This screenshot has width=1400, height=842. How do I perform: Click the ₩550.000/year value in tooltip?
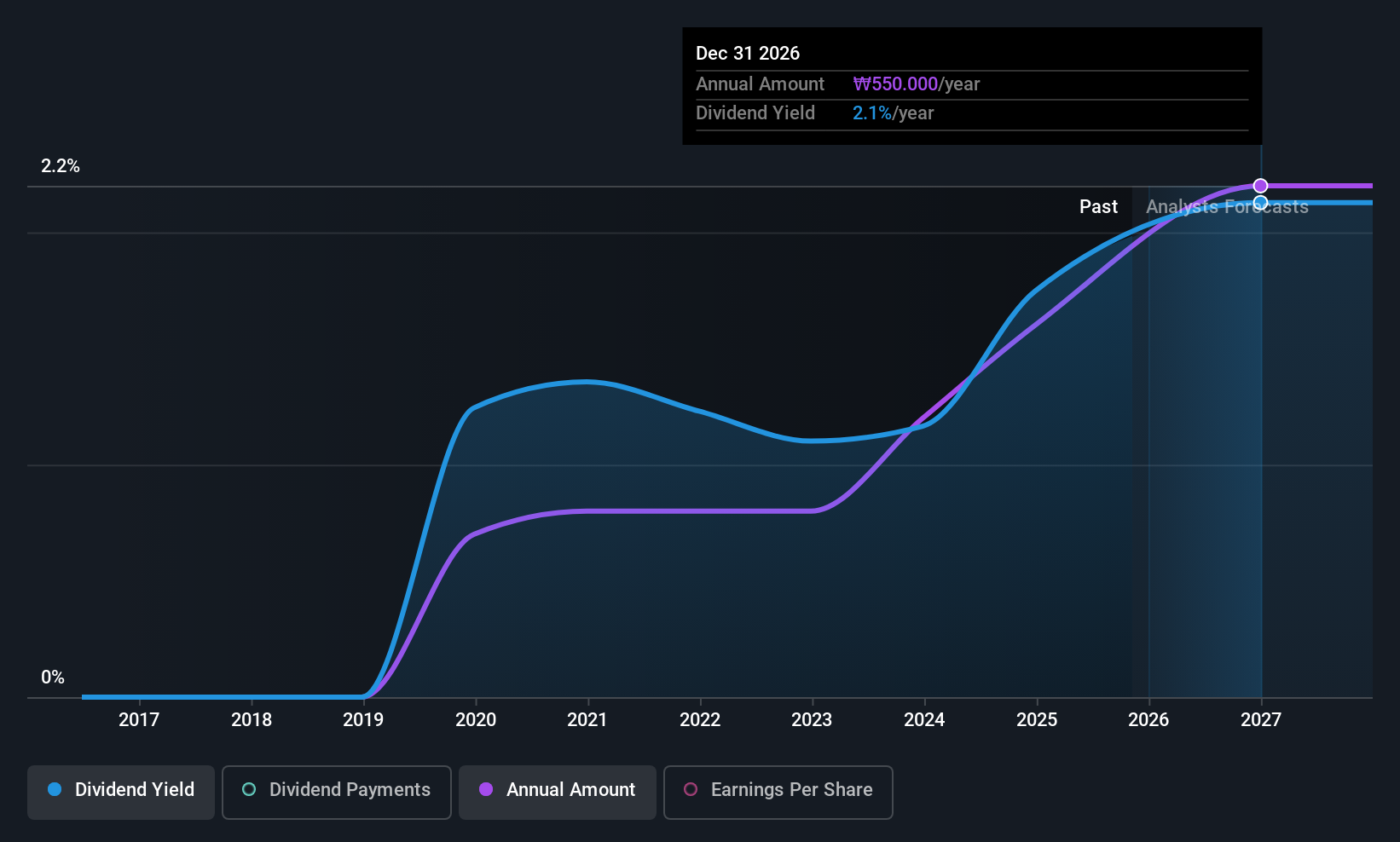tap(916, 84)
